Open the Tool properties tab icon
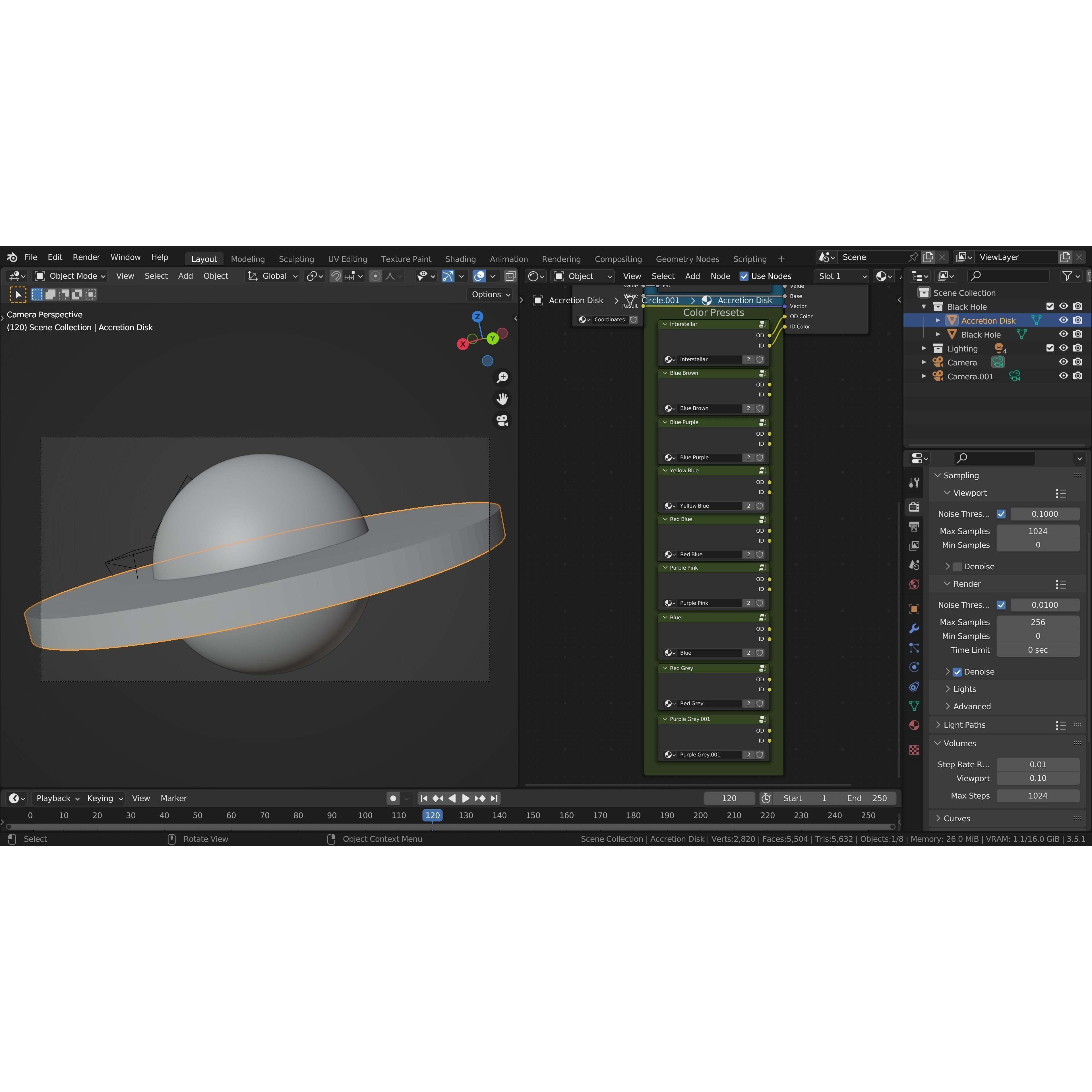Image resolution: width=1092 pixels, height=1092 pixels. pos(914,482)
